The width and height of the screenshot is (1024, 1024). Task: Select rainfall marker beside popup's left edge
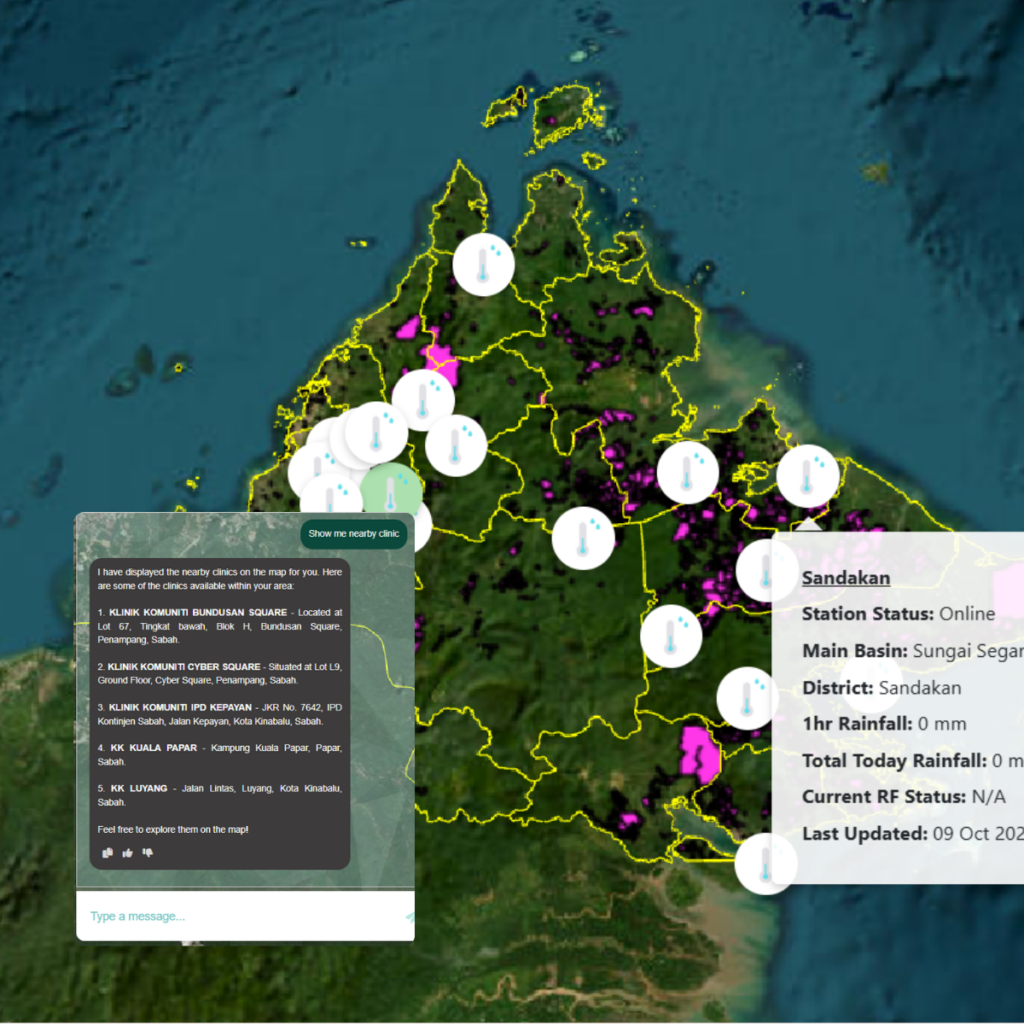click(x=767, y=571)
